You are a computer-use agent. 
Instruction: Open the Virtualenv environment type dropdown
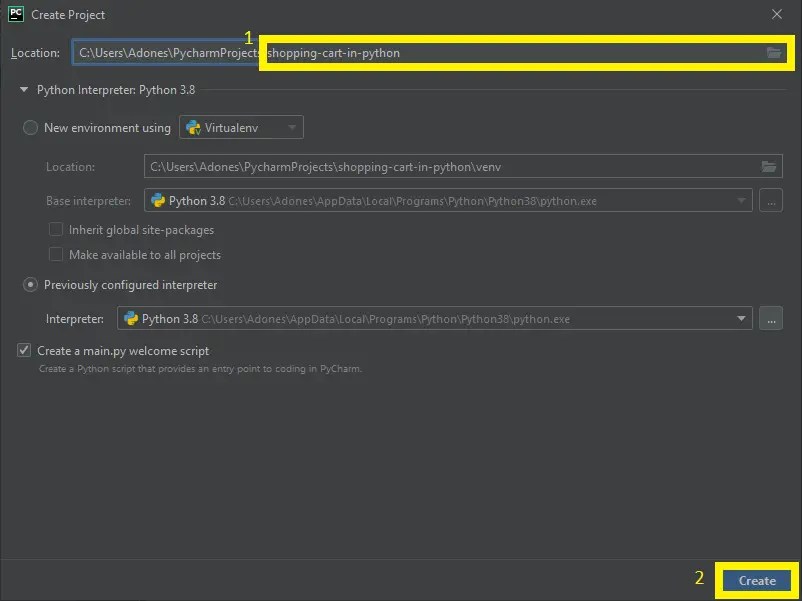coord(293,127)
